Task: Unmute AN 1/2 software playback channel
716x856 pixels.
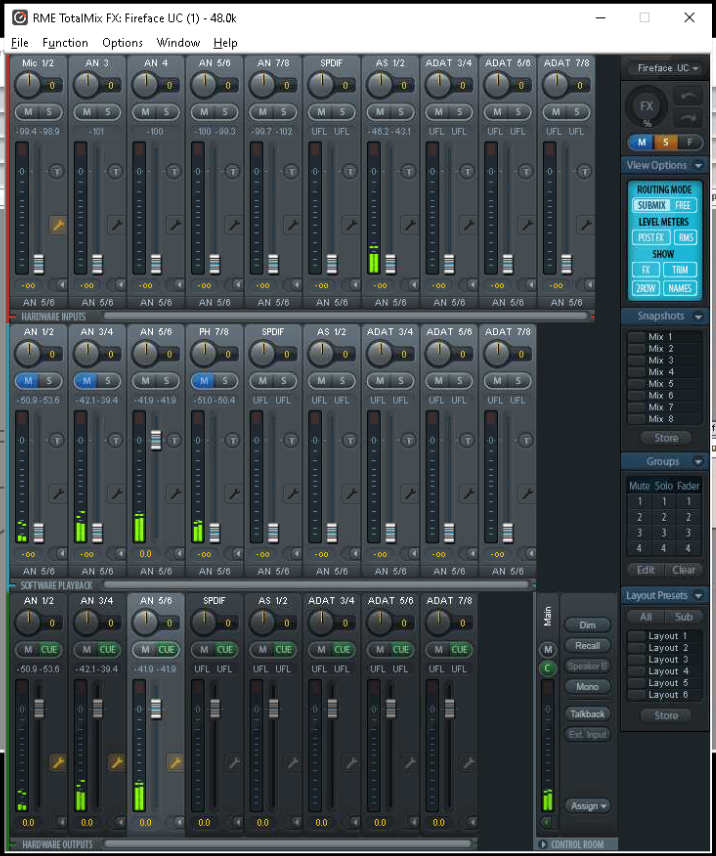Action: (x=28, y=381)
